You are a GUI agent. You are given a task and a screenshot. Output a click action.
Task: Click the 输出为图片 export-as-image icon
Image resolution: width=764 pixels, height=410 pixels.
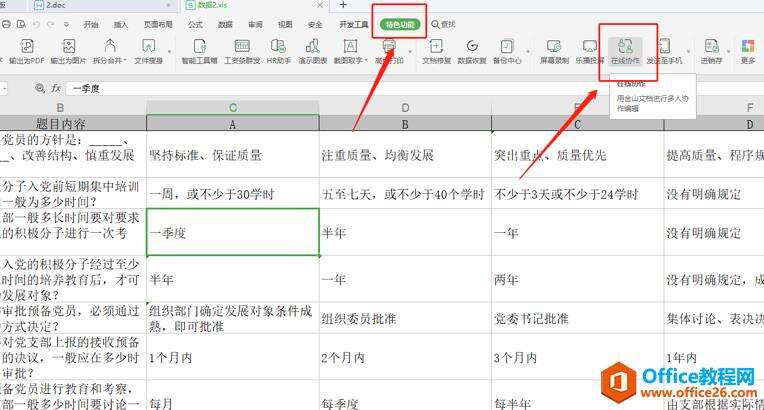(x=69, y=47)
